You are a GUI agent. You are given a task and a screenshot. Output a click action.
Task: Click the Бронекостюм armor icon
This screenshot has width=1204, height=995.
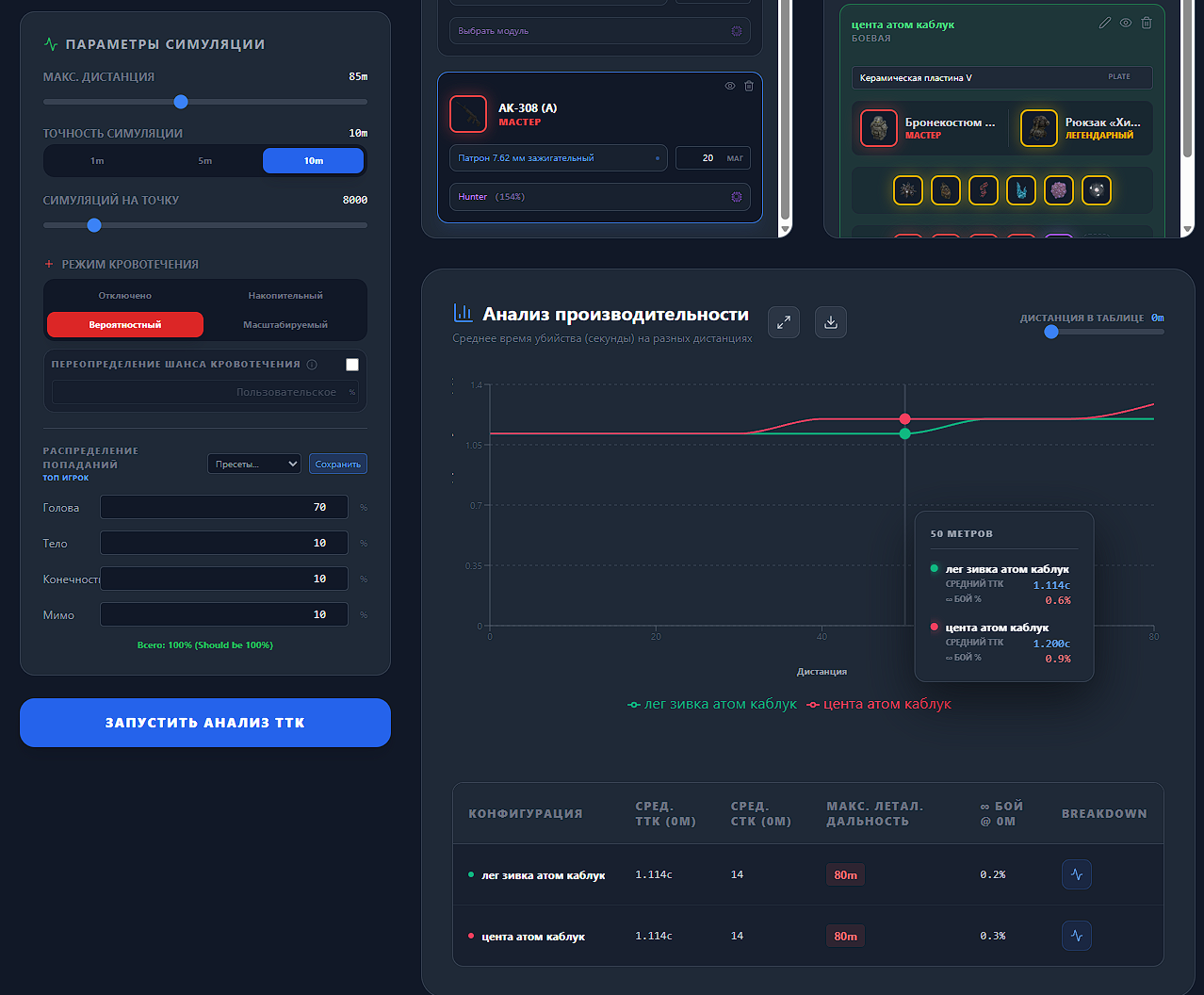879,128
